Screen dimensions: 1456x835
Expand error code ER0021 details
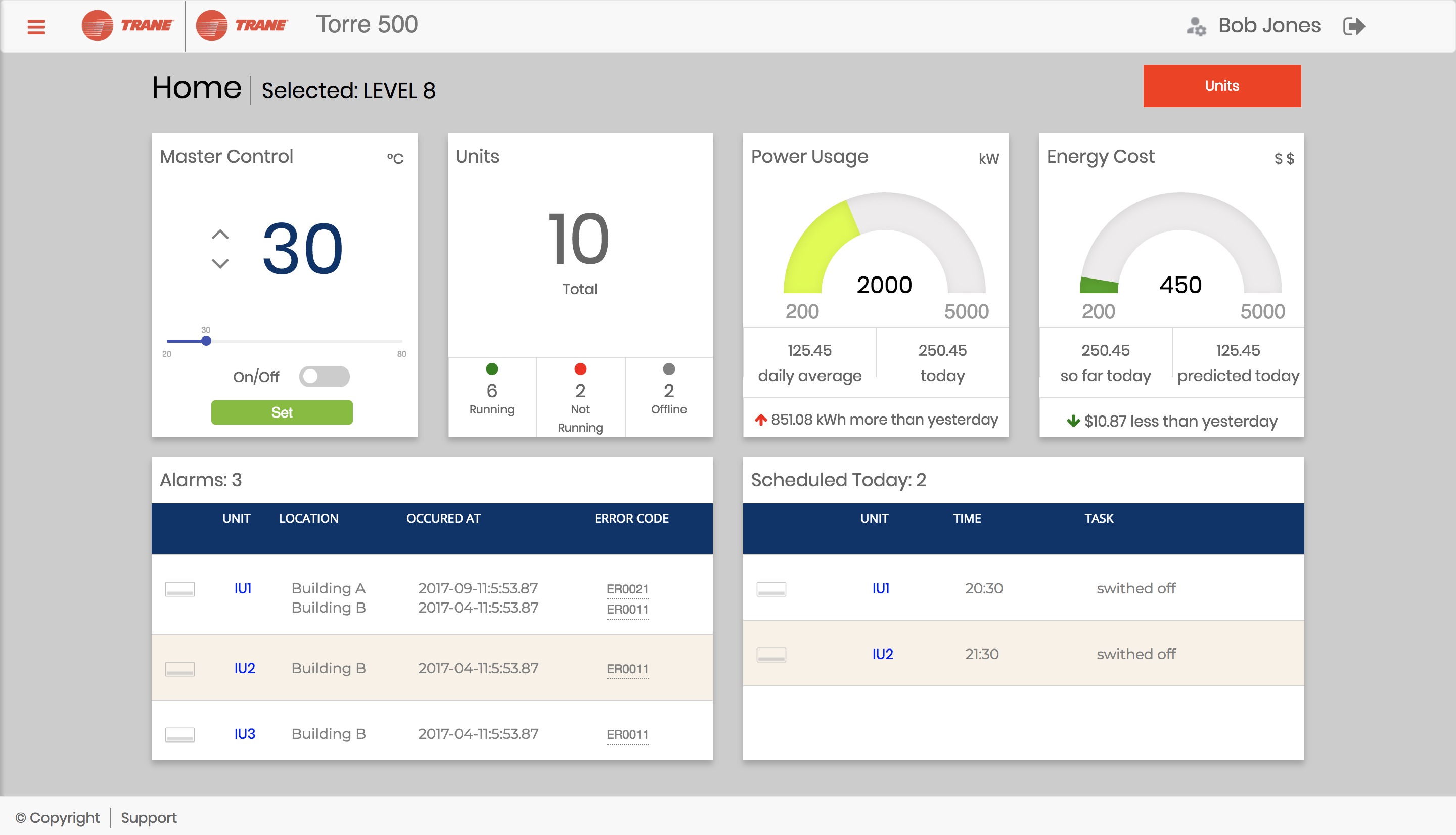click(x=627, y=588)
